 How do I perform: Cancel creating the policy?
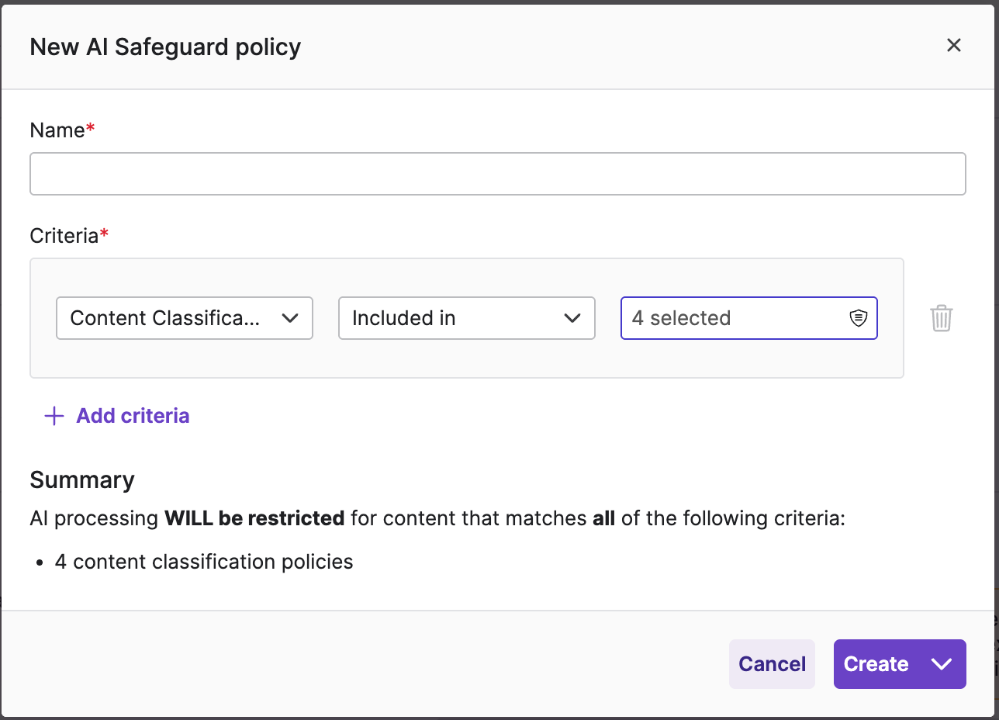point(772,664)
